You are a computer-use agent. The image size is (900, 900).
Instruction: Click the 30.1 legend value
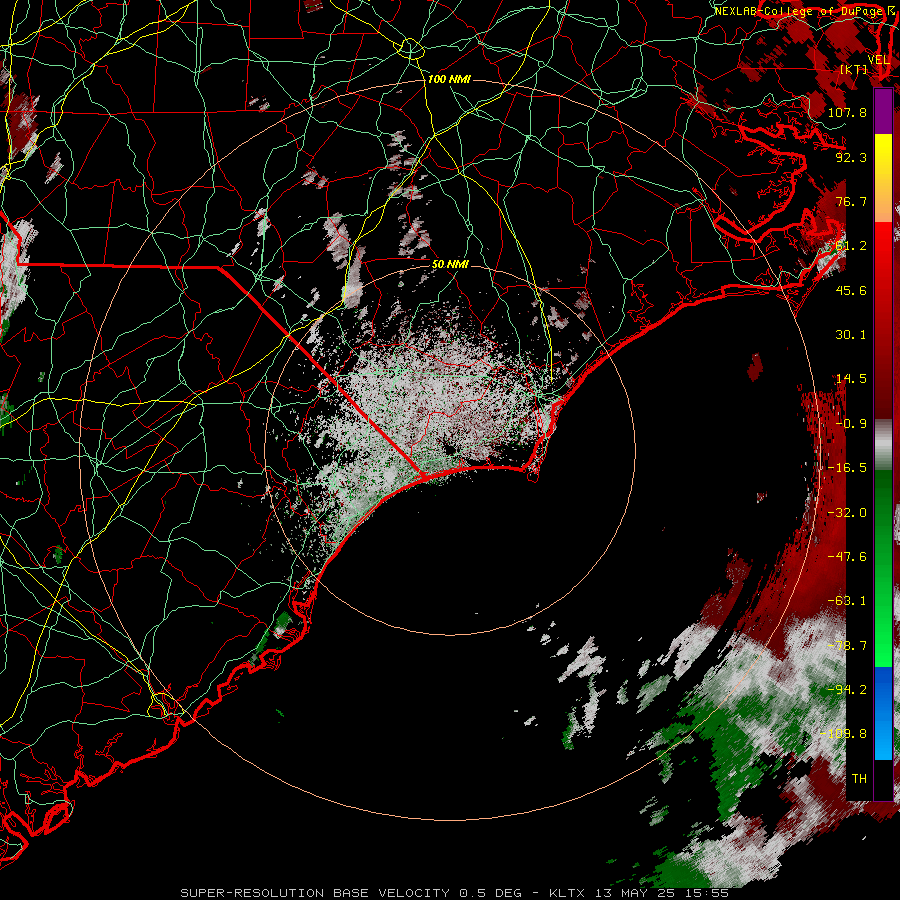point(851,334)
